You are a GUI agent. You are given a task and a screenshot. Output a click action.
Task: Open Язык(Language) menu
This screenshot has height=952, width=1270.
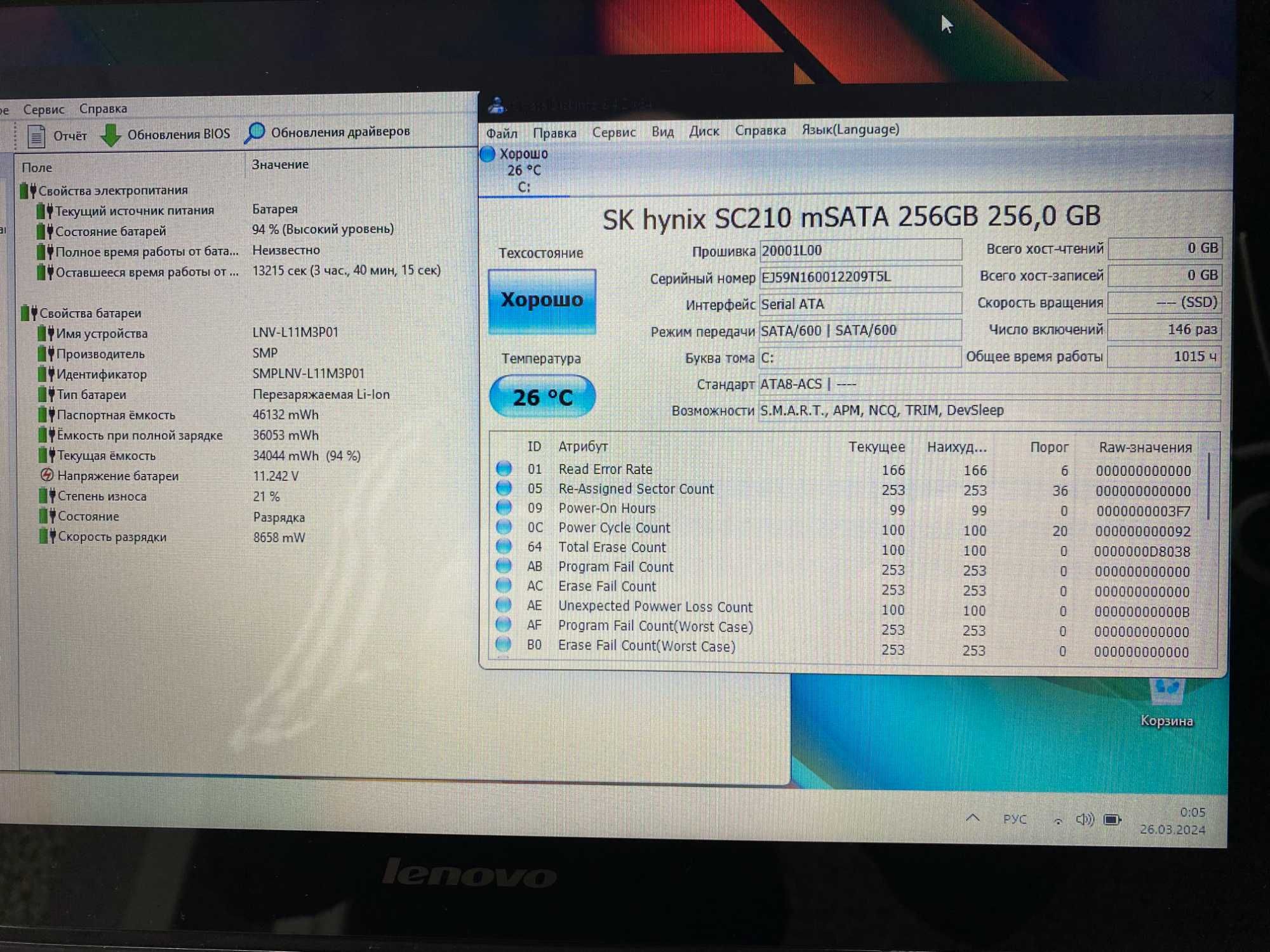(x=850, y=129)
